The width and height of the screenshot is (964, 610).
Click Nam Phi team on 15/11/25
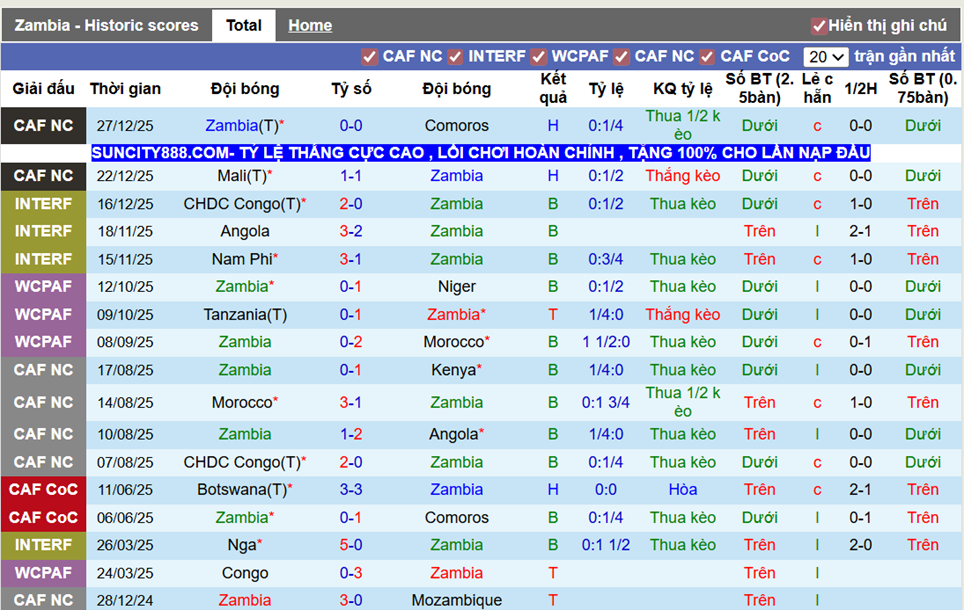tap(245, 259)
